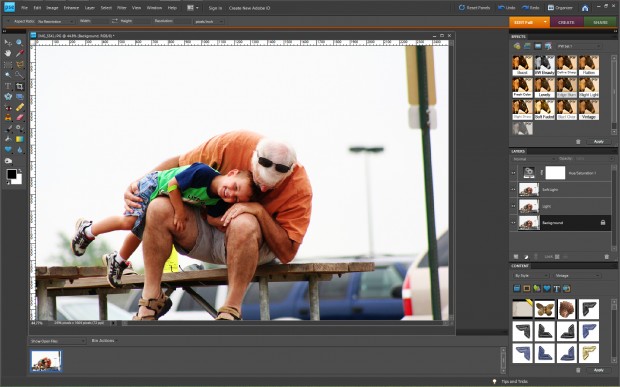The height and width of the screenshot is (387, 620).
Task: Select the Horizontal Type tool
Action: [8, 86]
